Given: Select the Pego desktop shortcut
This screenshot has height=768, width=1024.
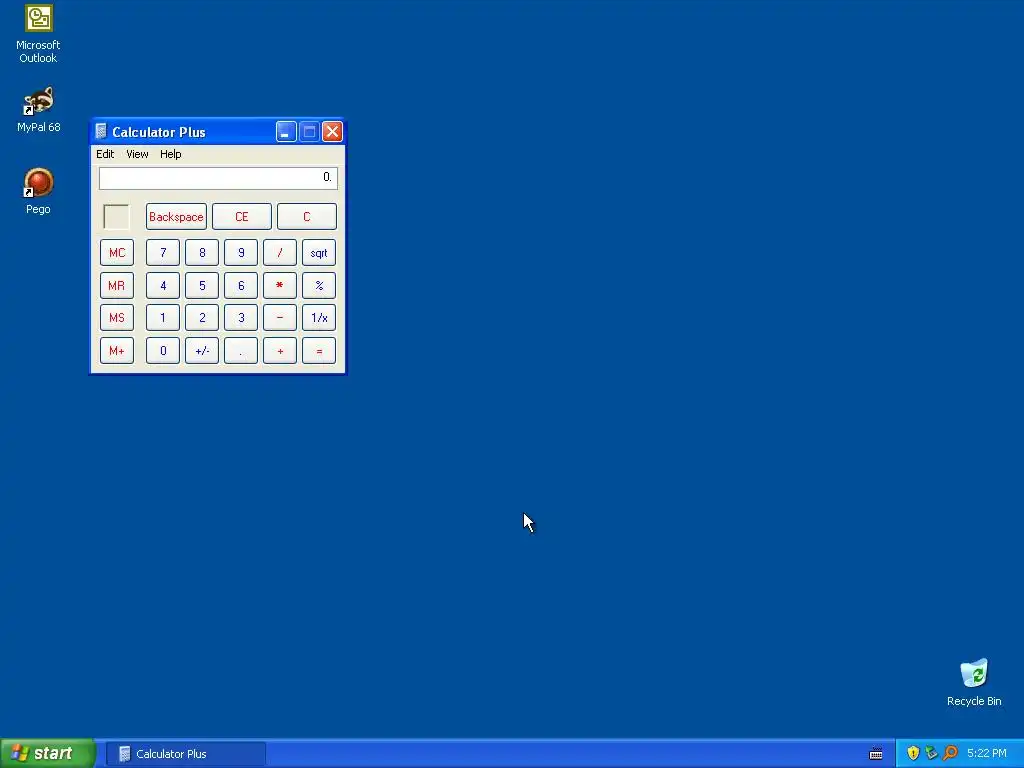Looking at the screenshot, I should click(x=38, y=191).
